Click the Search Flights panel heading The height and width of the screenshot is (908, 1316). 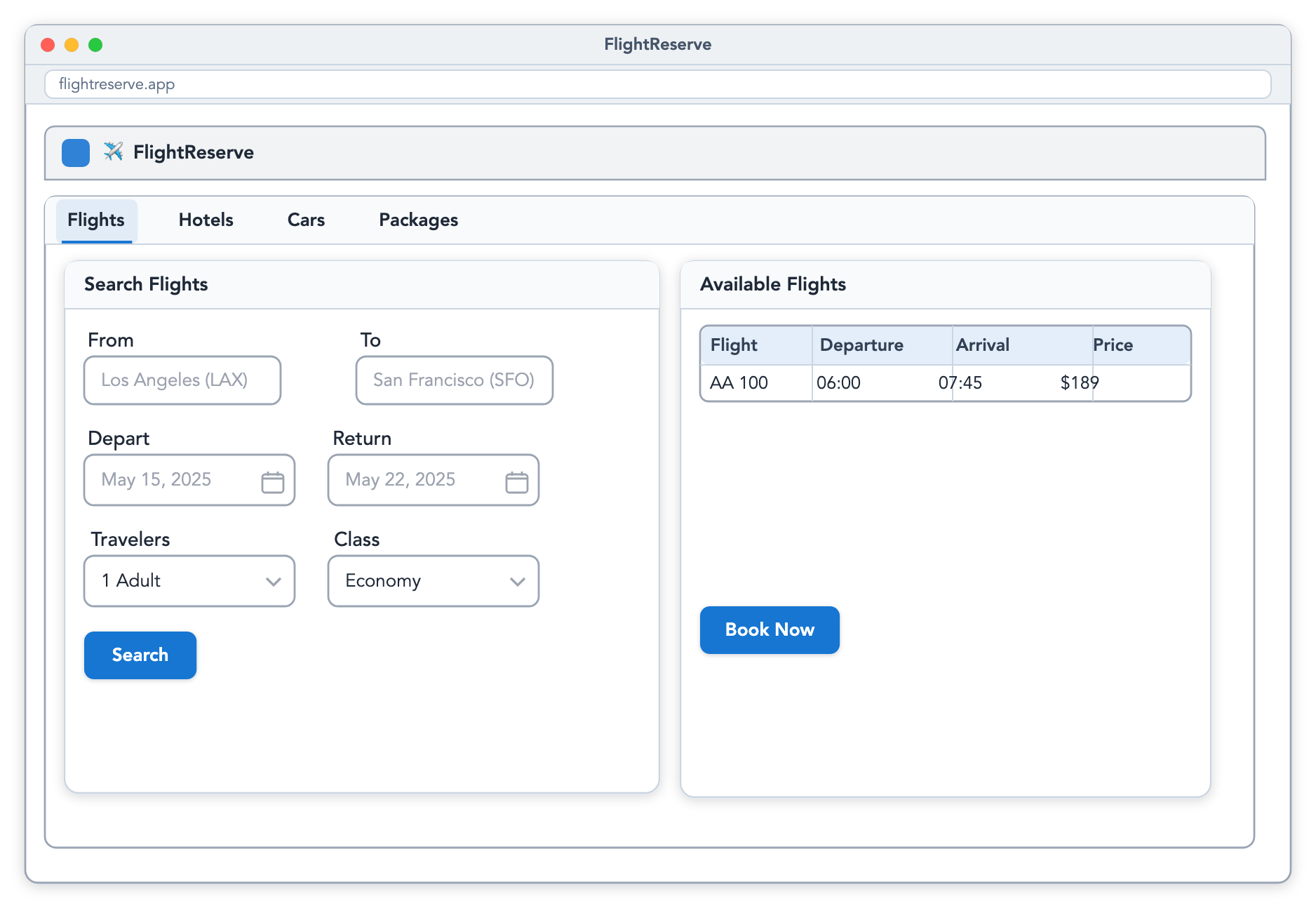pyautogui.click(x=146, y=284)
